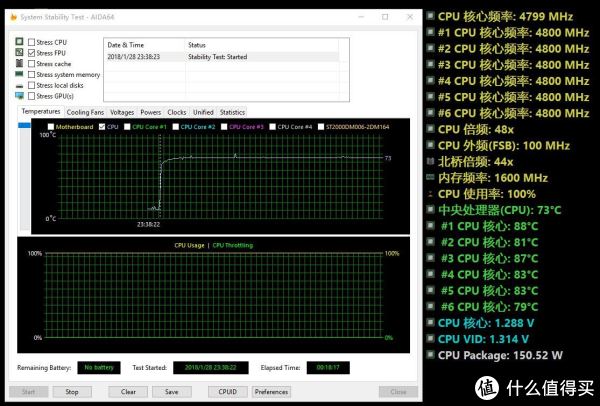Enable the Stress cache checkbox
This screenshot has width=600, height=406.
[x=31, y=64]
